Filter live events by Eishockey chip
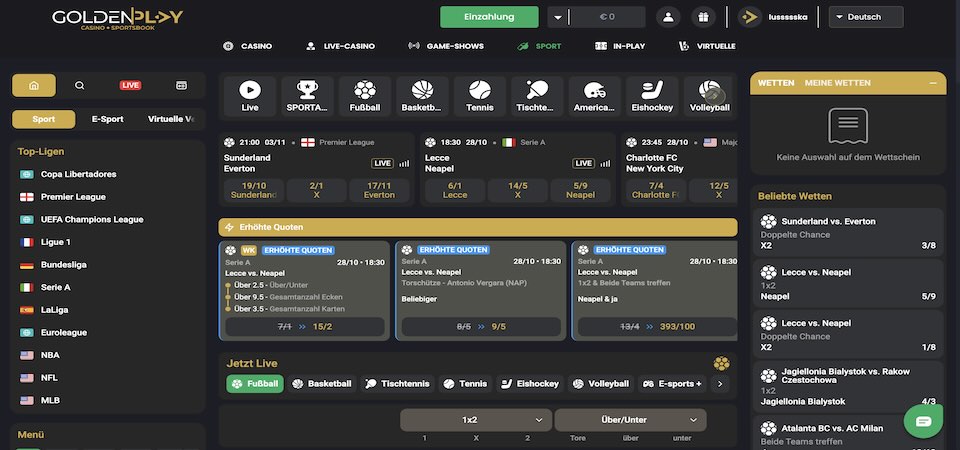Screen dimensions: 960x450 (530, 384)
